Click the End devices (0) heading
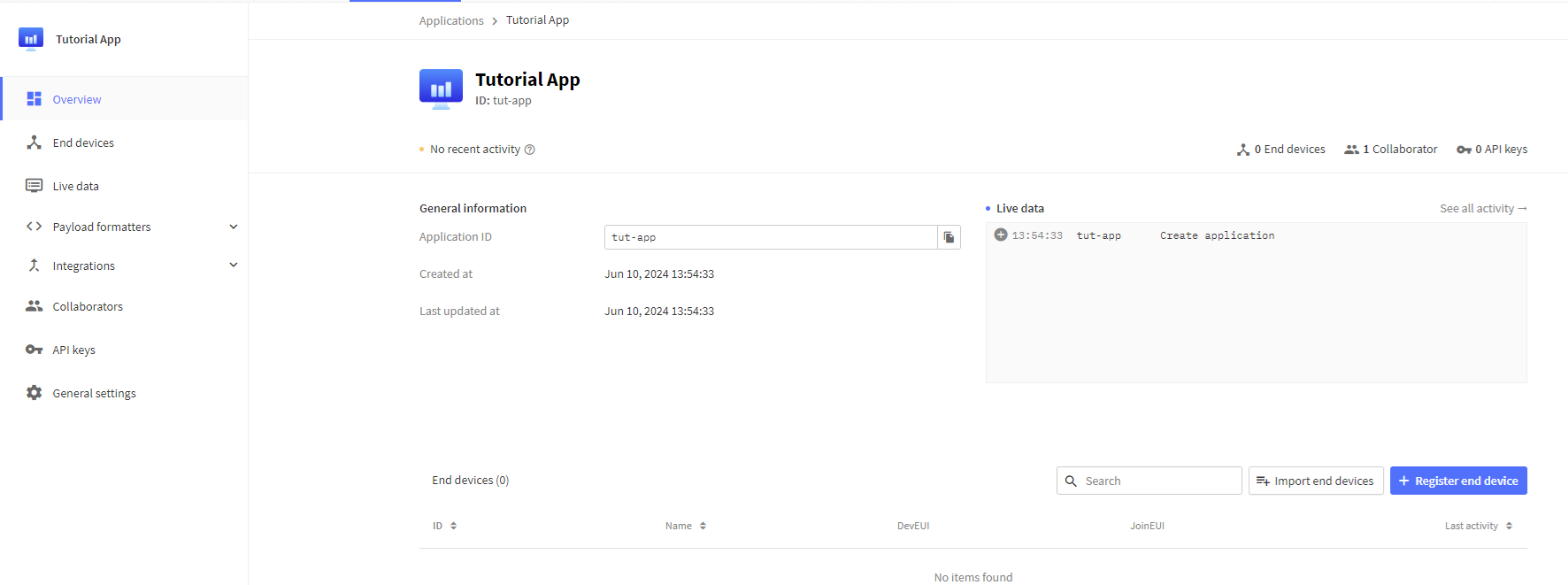1568x585 pixels. point(471,481)
